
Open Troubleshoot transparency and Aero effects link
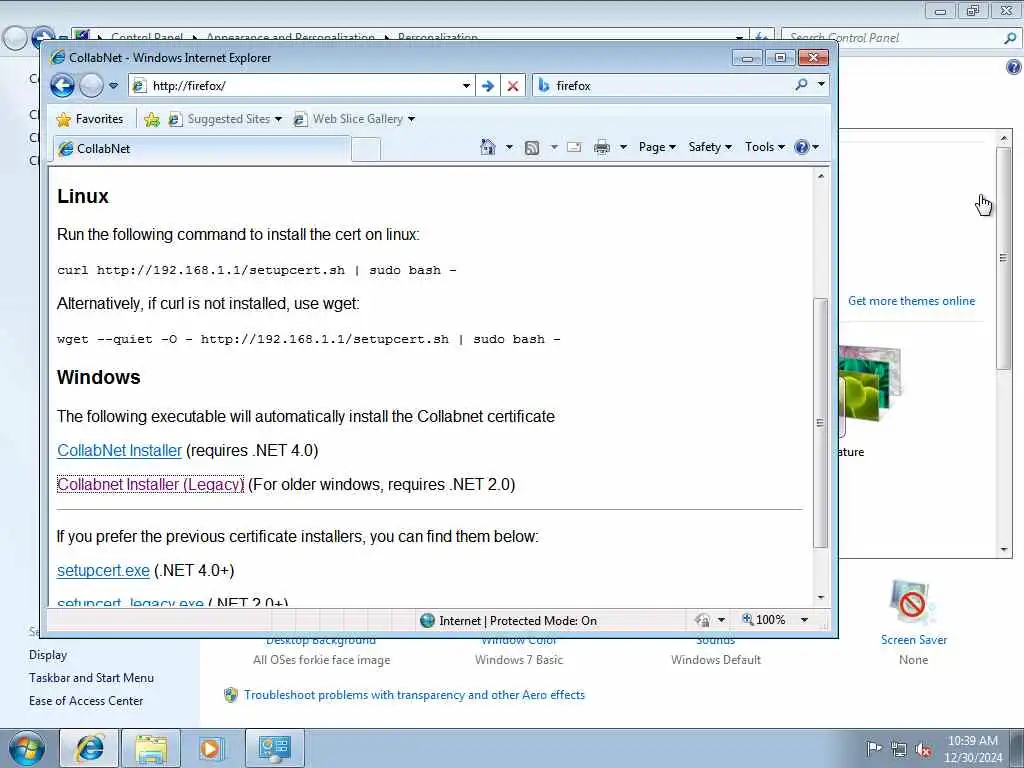(x=414, y=695)
